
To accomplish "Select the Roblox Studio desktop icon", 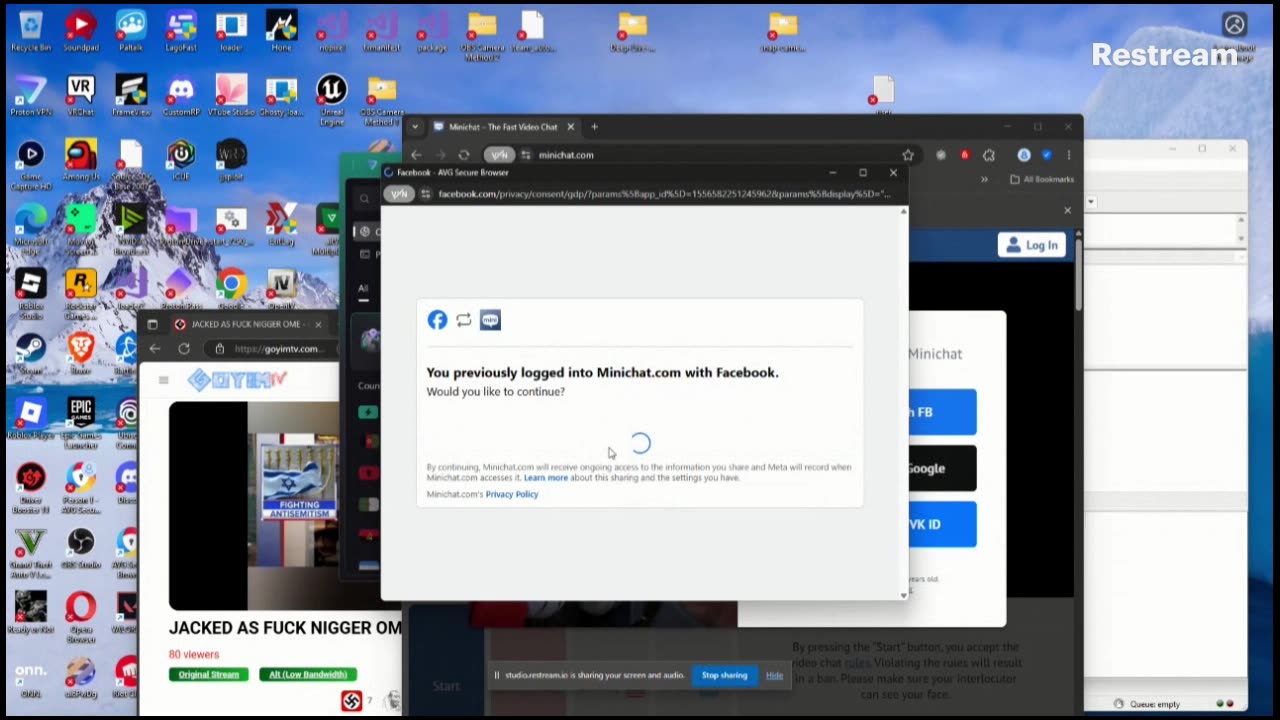I will point(31,292).
